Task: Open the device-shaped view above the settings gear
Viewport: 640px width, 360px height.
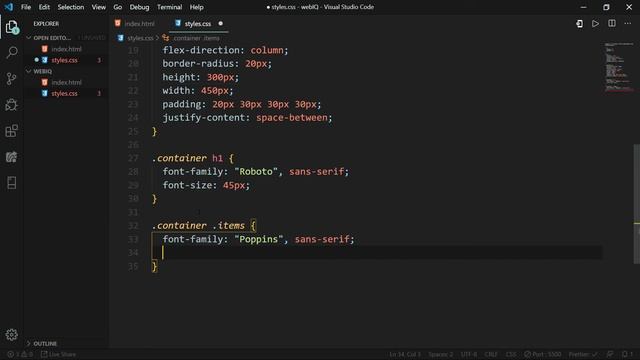Action: click(x=12, y=183)
